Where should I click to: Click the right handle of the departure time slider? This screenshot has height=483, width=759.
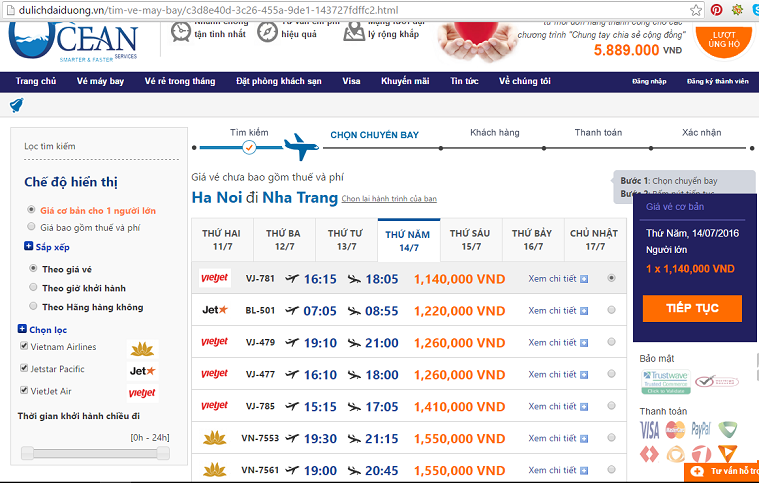click(163, 453)
